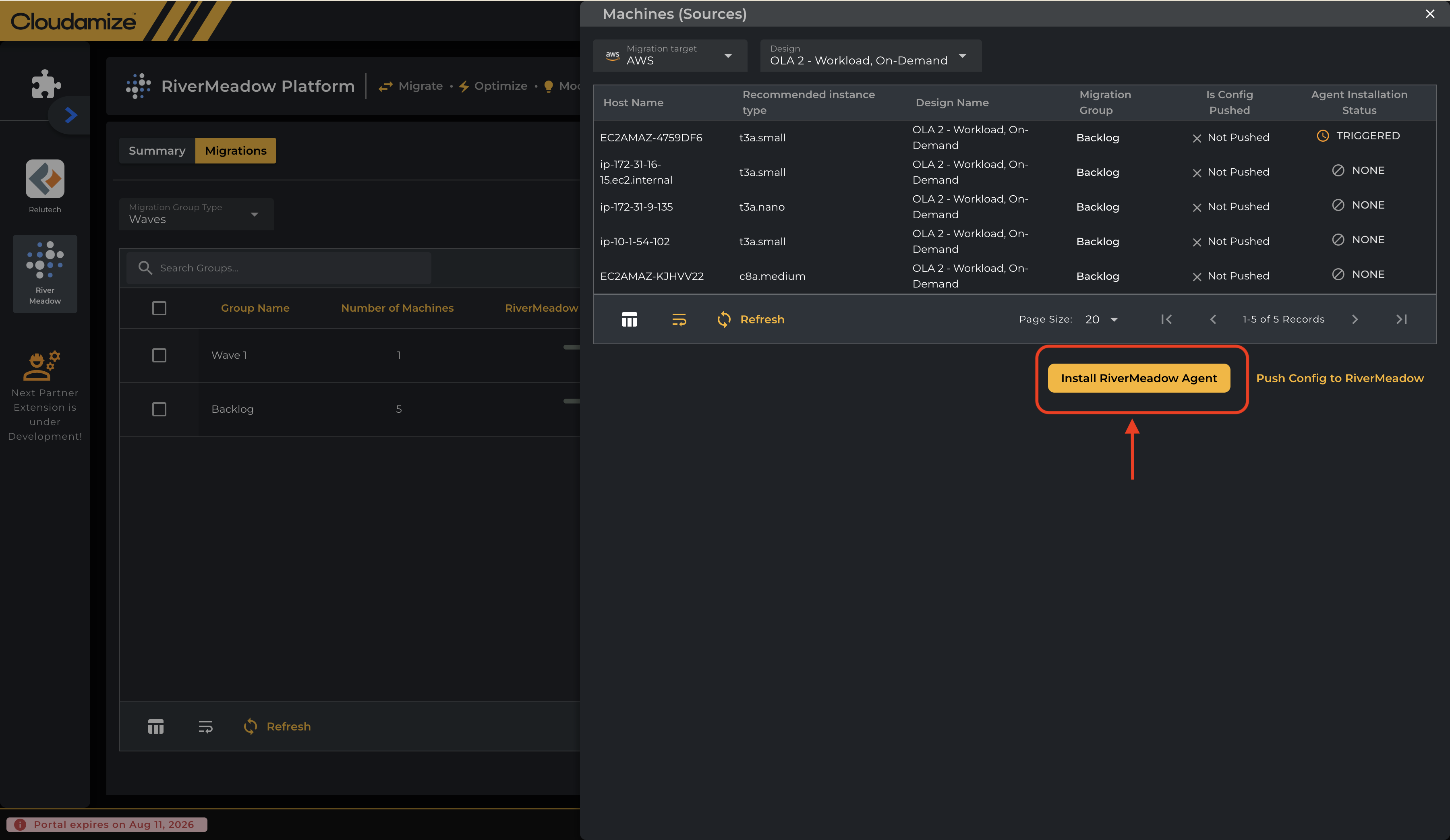Sort by Group Name column header

(255, 308)
